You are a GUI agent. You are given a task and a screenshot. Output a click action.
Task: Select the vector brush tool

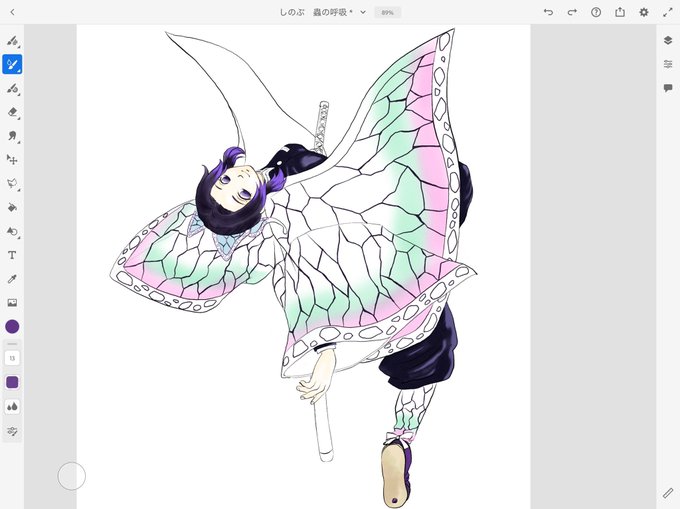13,88
